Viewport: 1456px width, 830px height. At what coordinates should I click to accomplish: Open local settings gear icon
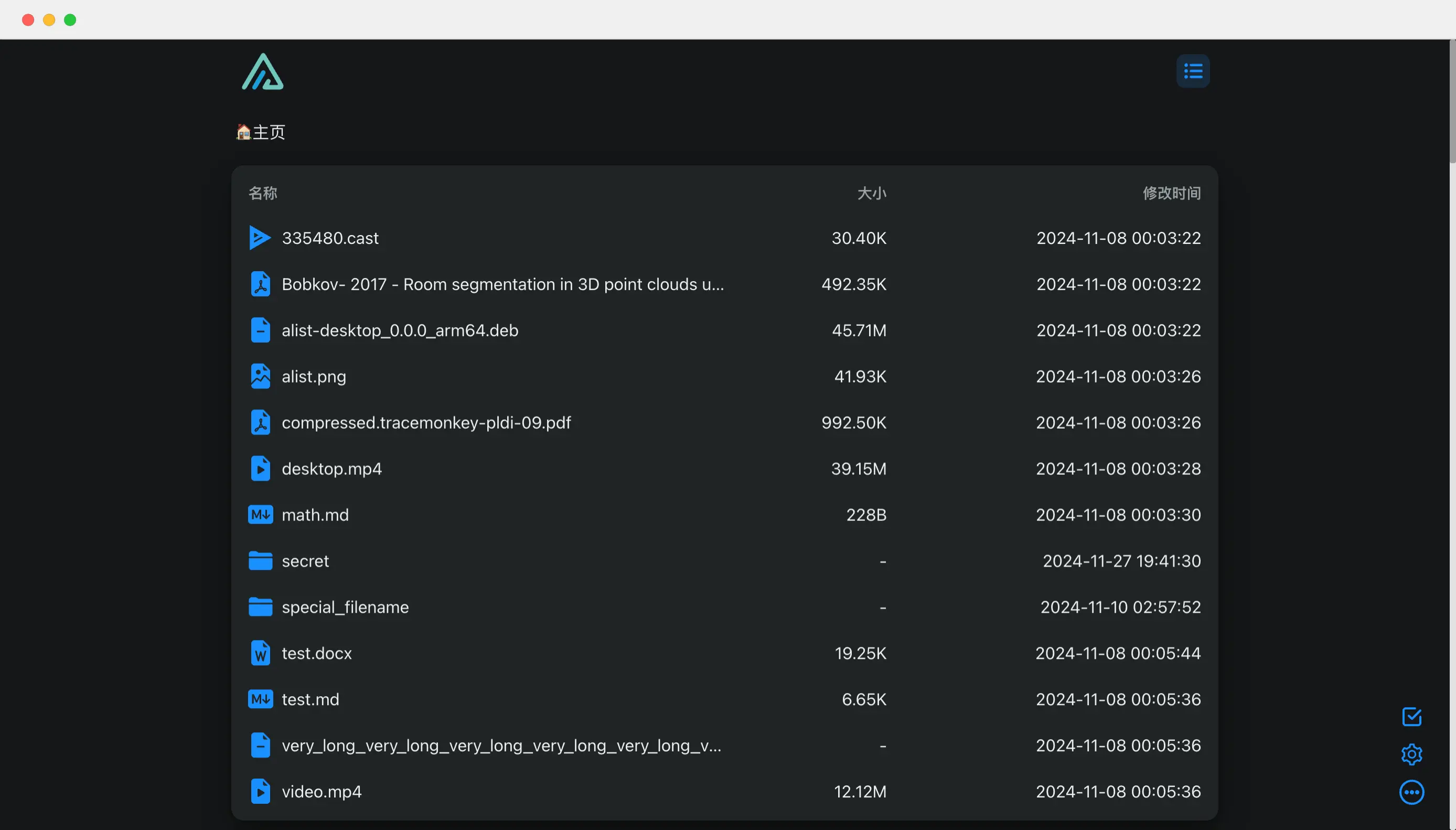coord(1411,754)
